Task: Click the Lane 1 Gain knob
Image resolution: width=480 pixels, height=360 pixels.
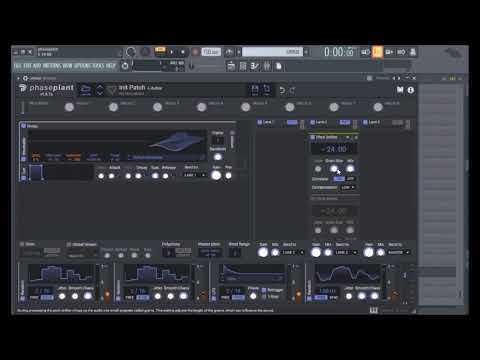Action: (263, 252)
